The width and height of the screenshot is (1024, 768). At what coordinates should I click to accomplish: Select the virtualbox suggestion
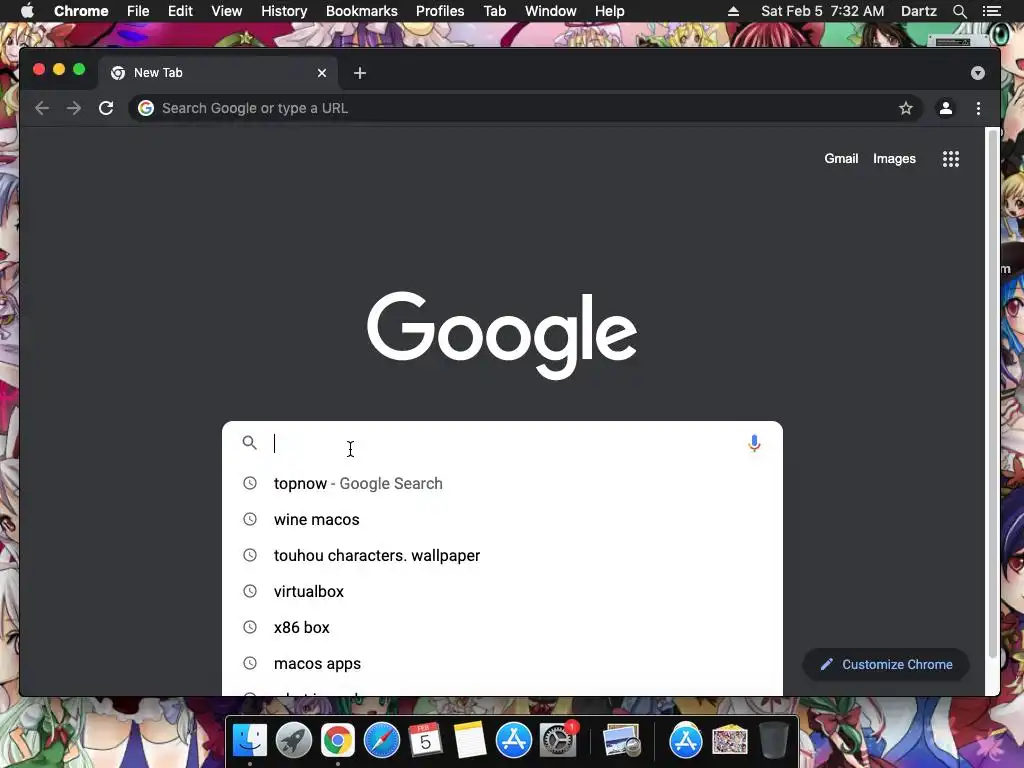click(x=502, y=591)
